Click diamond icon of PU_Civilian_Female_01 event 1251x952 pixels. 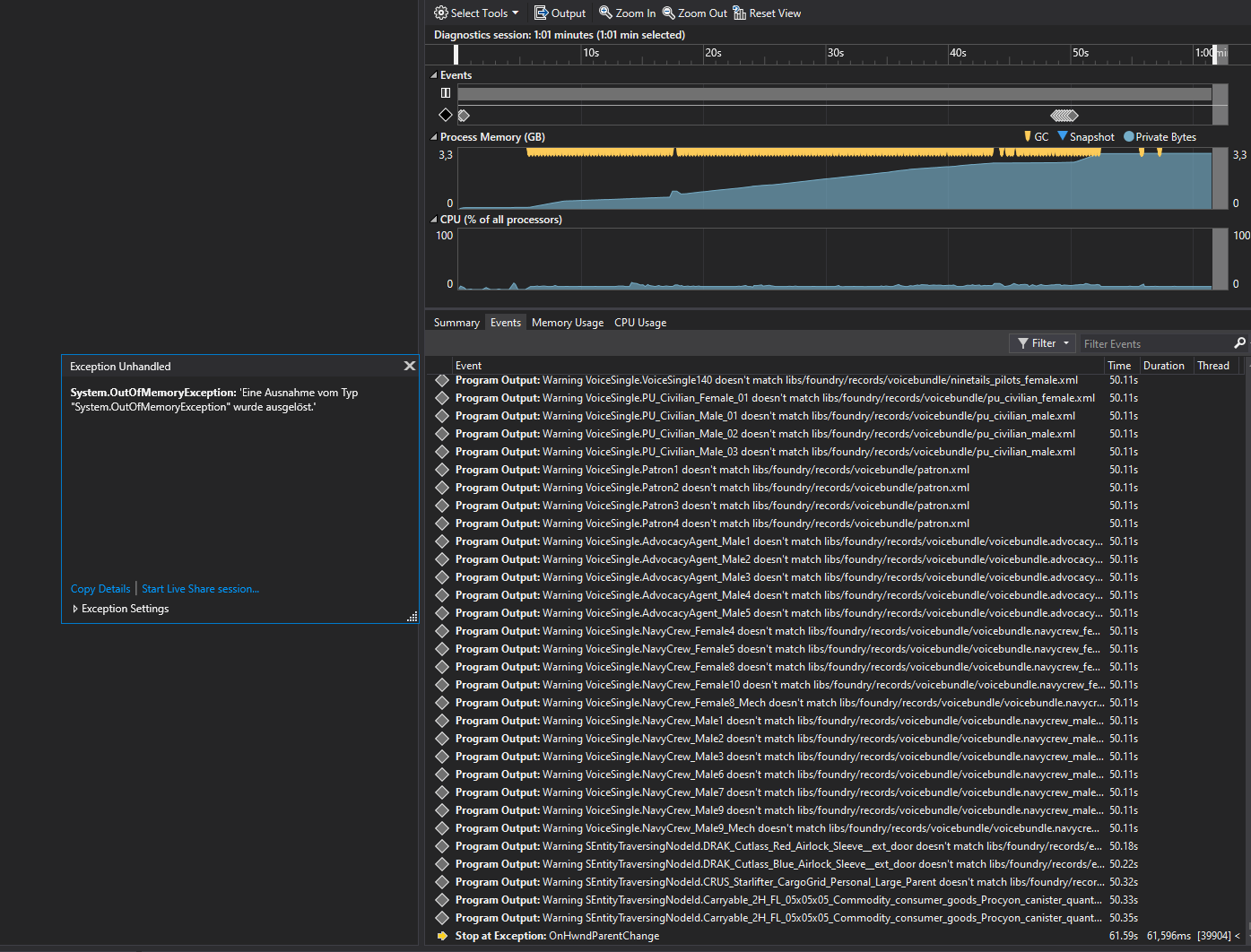point(442,398)
